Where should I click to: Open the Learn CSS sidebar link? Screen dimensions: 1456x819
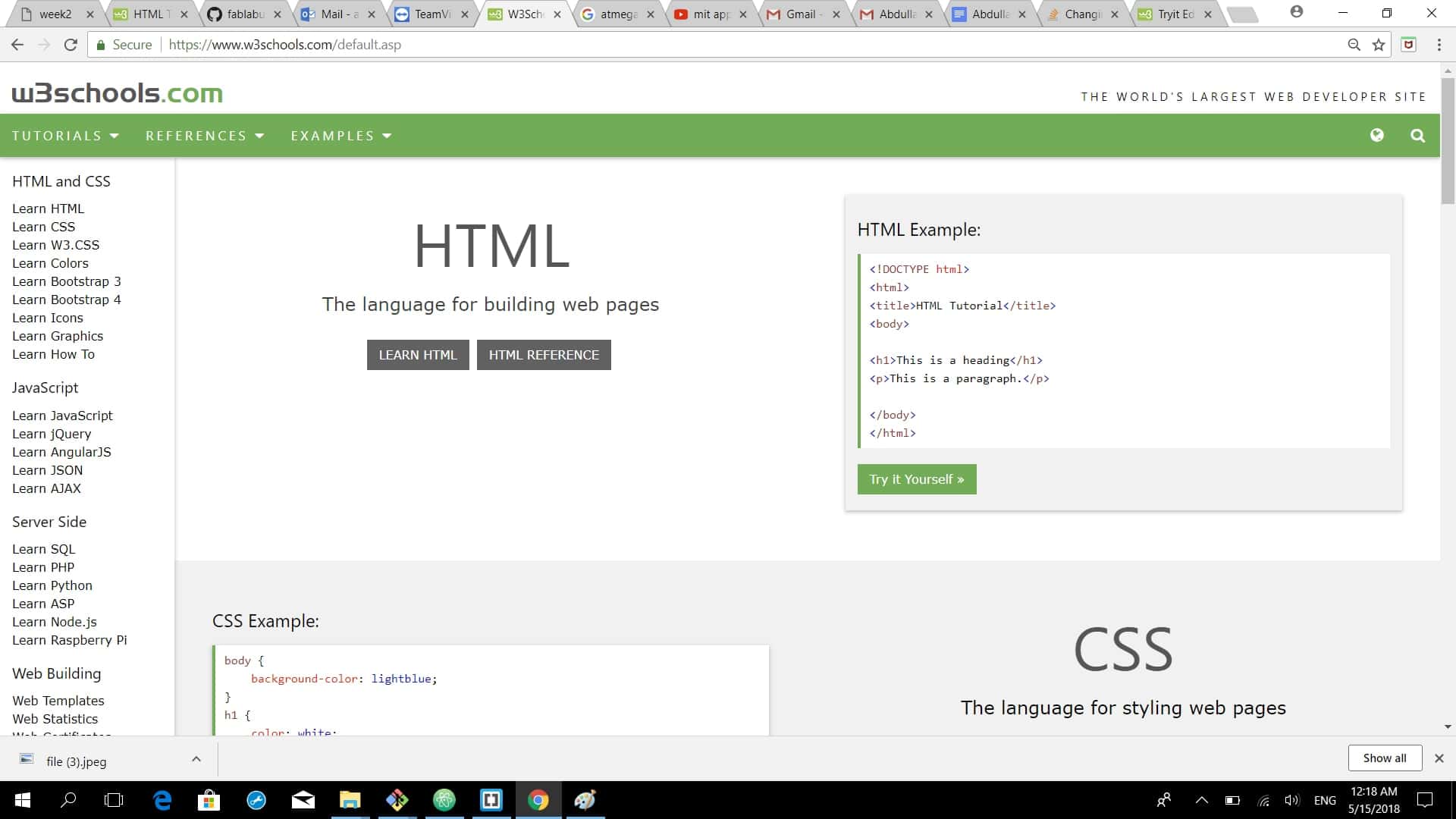(x=43, y=227)
